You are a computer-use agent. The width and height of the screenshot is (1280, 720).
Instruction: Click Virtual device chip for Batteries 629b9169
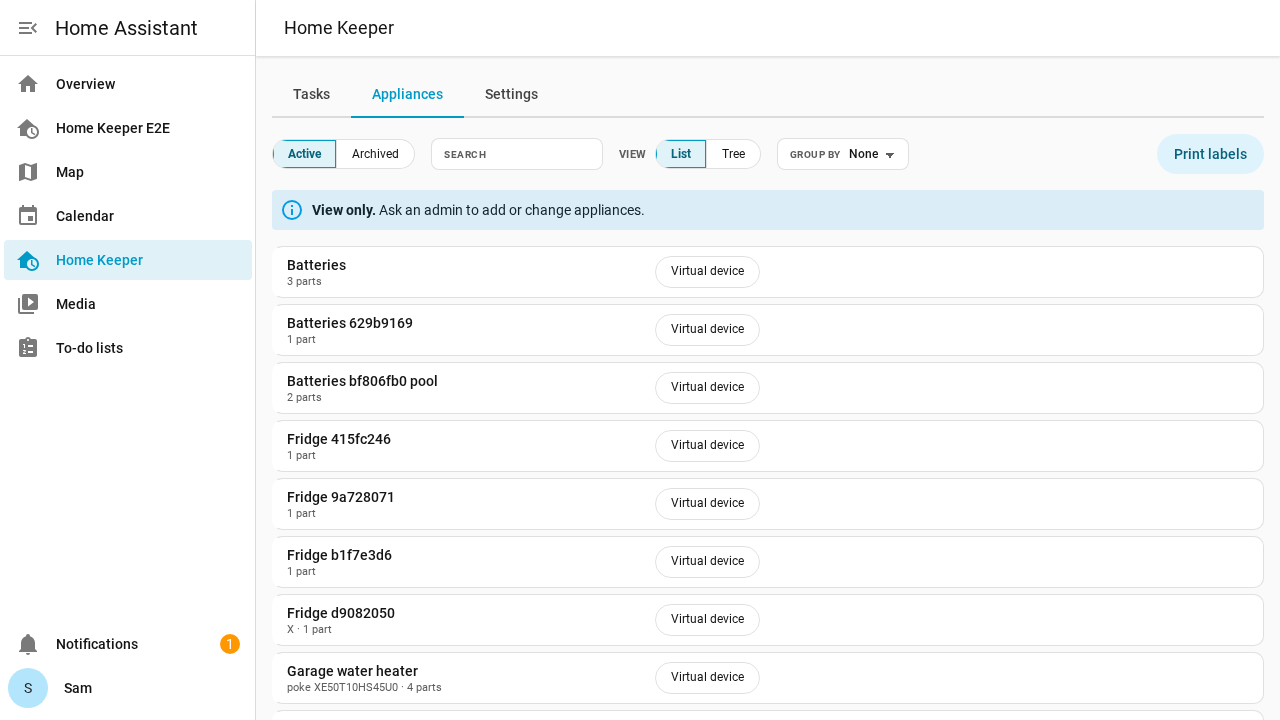tap(707, 329)
